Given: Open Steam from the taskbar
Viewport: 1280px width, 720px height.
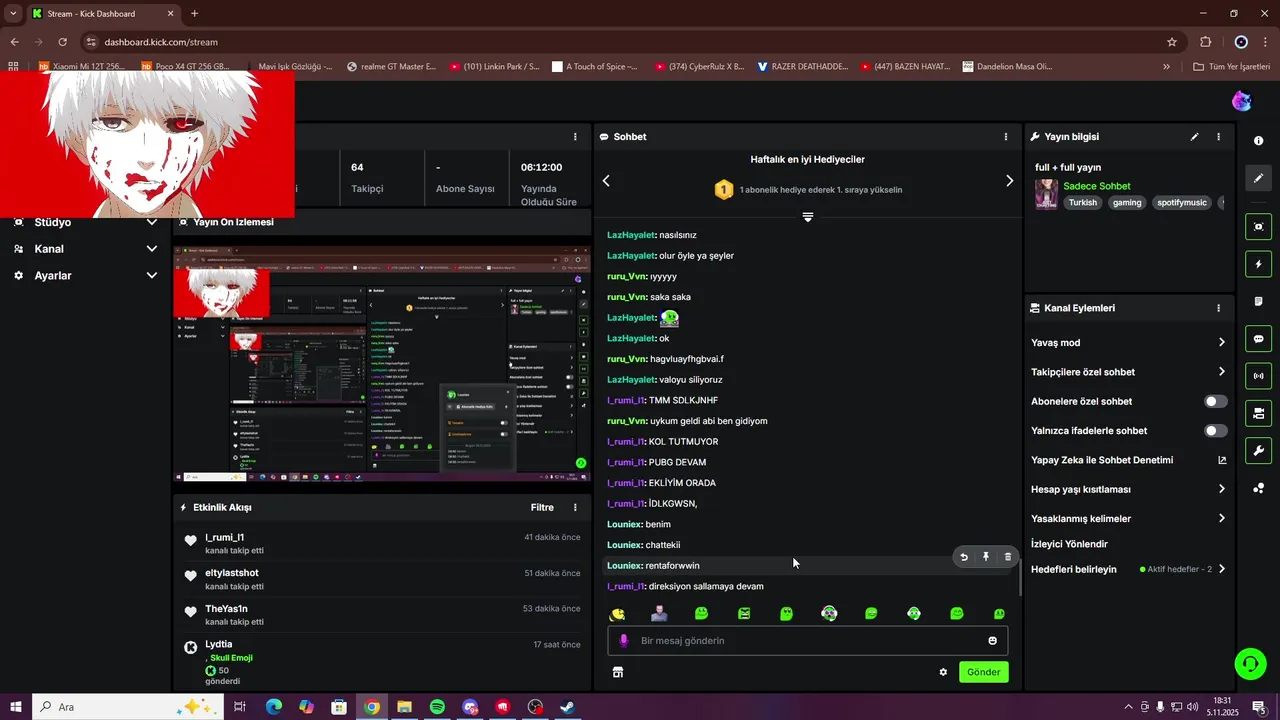Looking at the screenshot, I should (x=567, y=707).
